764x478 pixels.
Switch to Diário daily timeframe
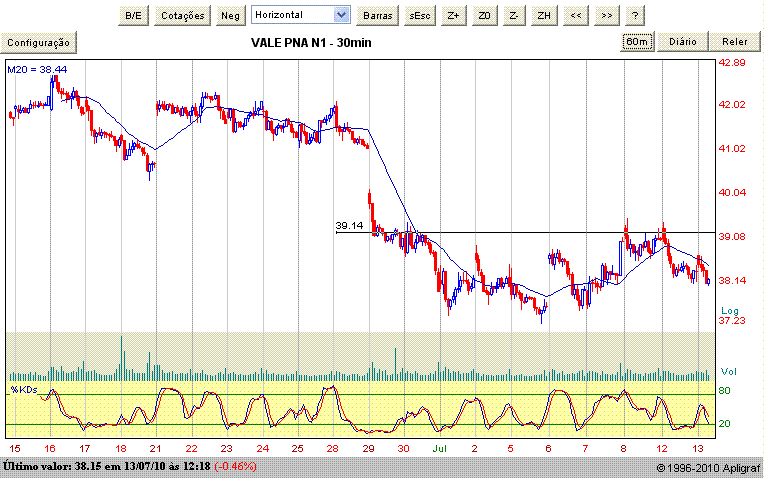click(x=683, y=42)
